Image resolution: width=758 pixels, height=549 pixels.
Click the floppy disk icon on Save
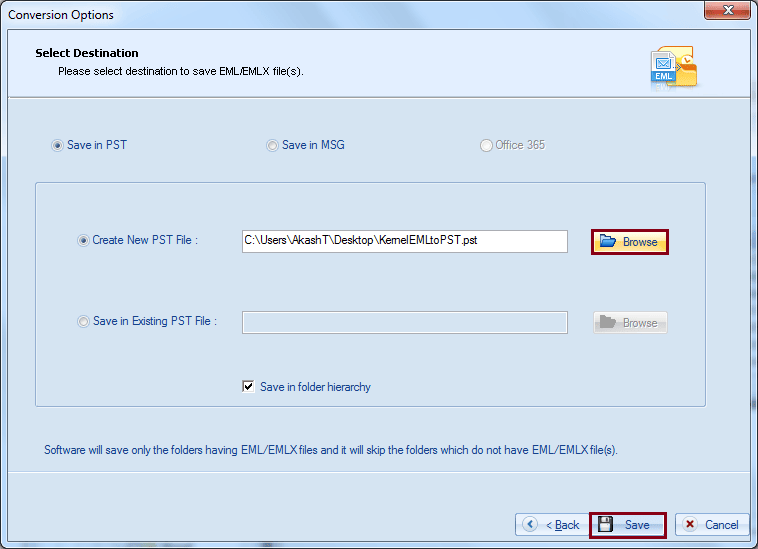coord(605,524)
